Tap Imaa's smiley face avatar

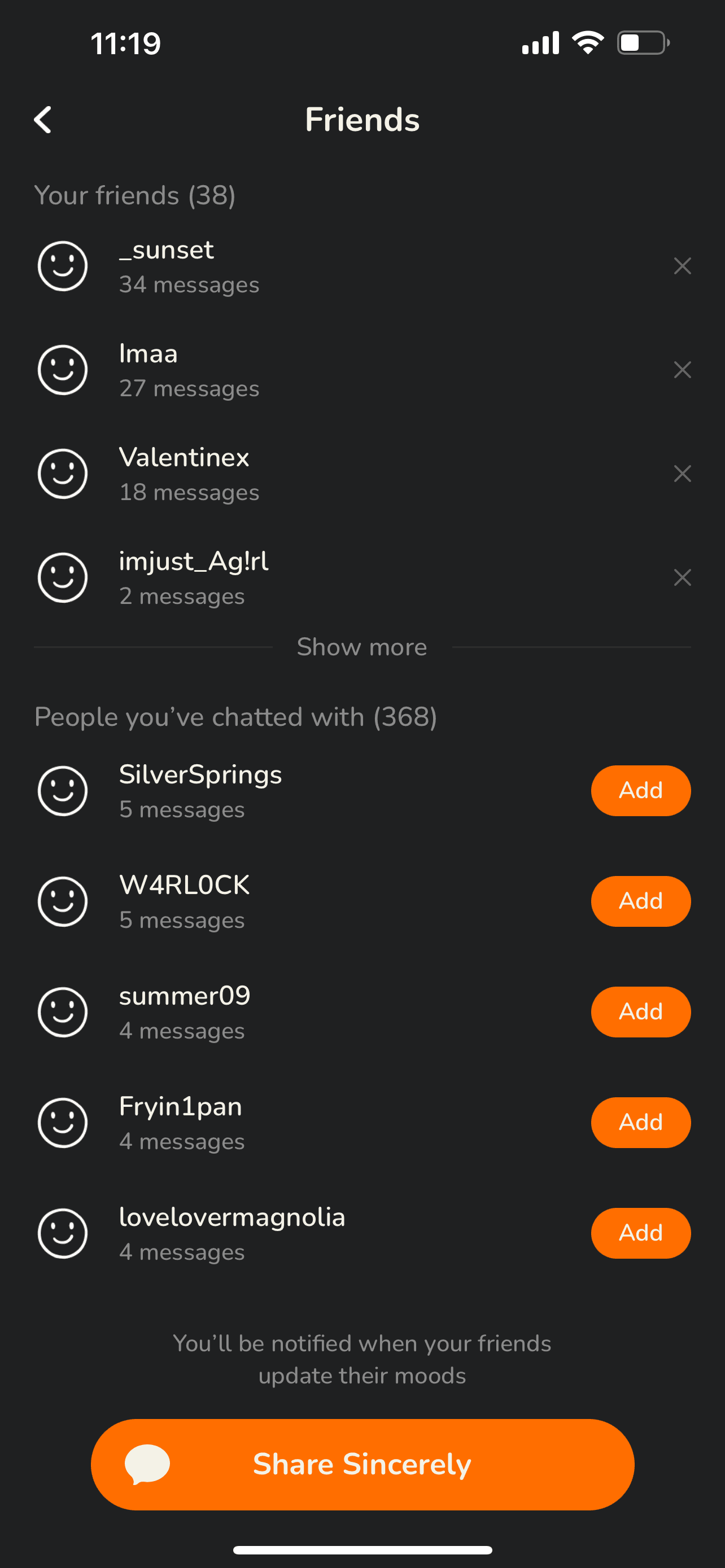click(63, 370)
